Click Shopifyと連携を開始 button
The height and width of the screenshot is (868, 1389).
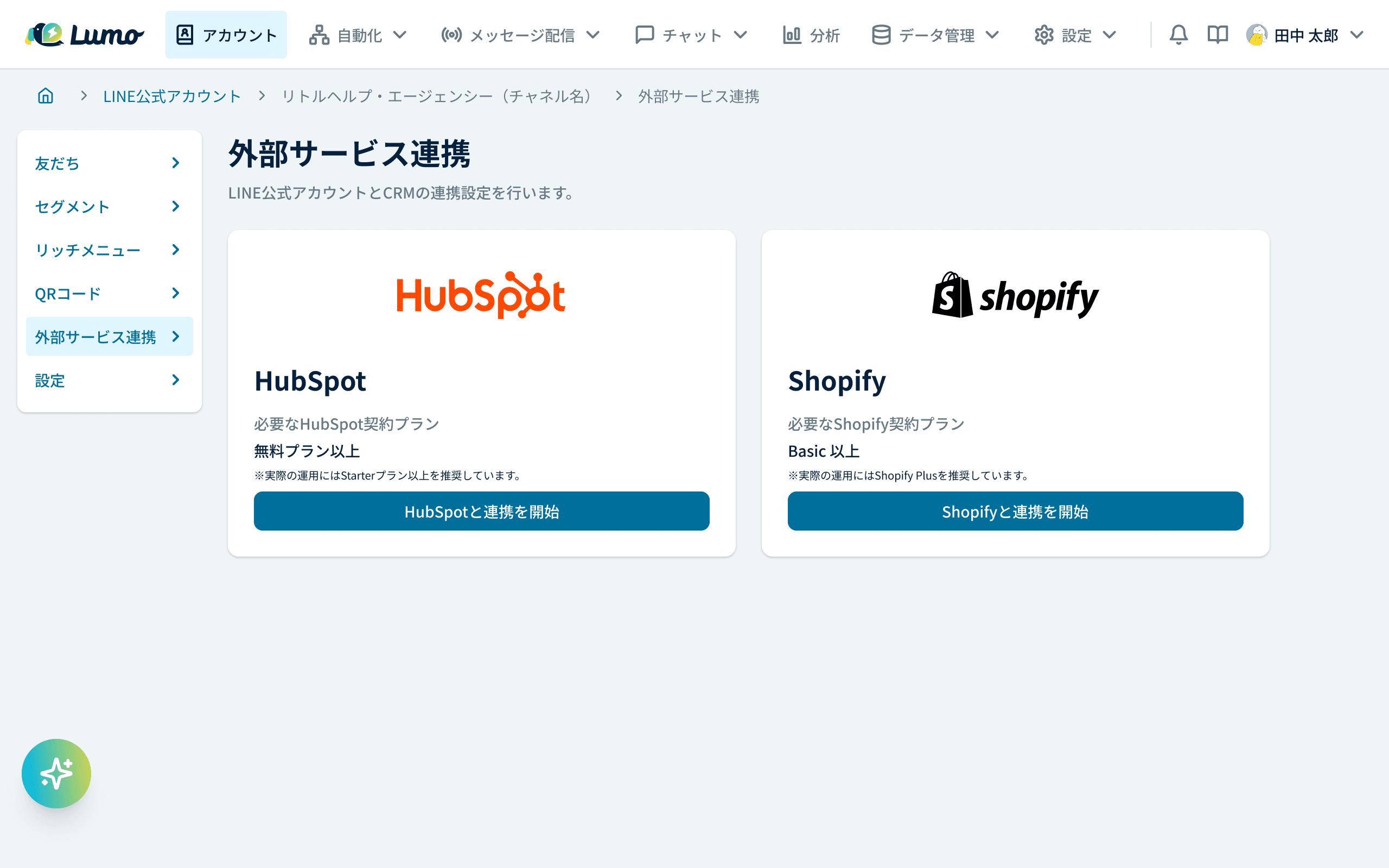[1015, 511]
